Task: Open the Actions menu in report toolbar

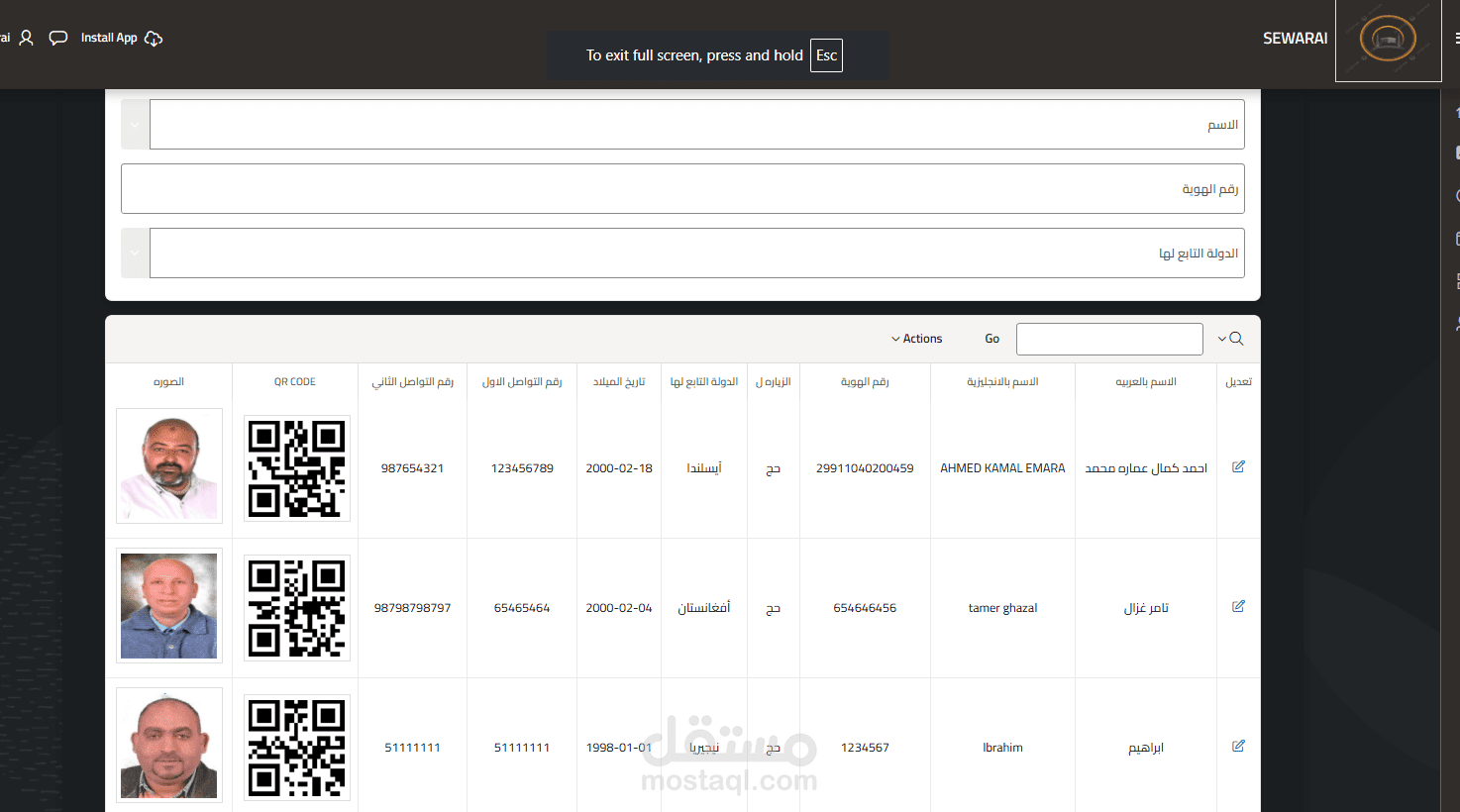Action: (x=916, y=339)
